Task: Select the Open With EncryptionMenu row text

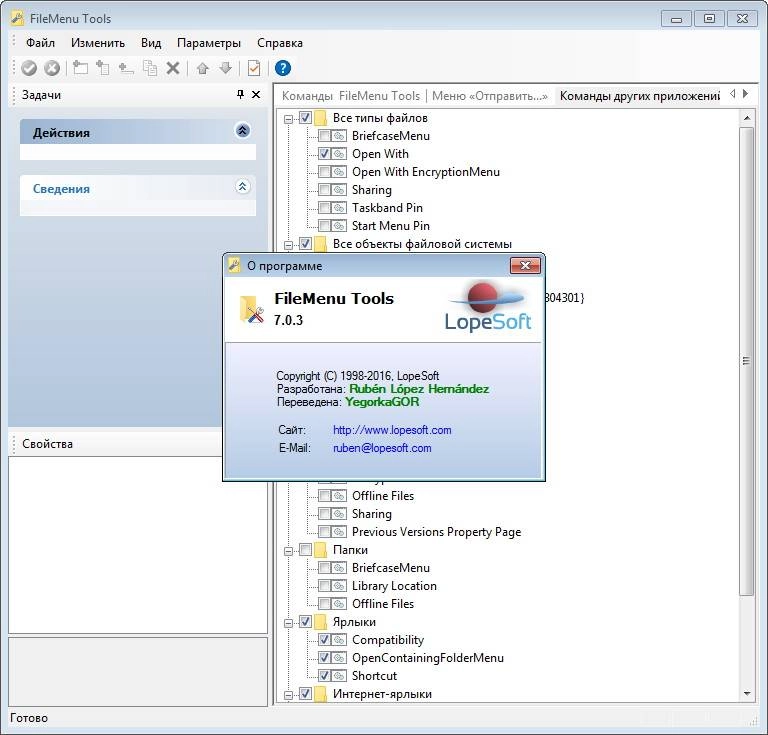Action: tap(426, 172)
